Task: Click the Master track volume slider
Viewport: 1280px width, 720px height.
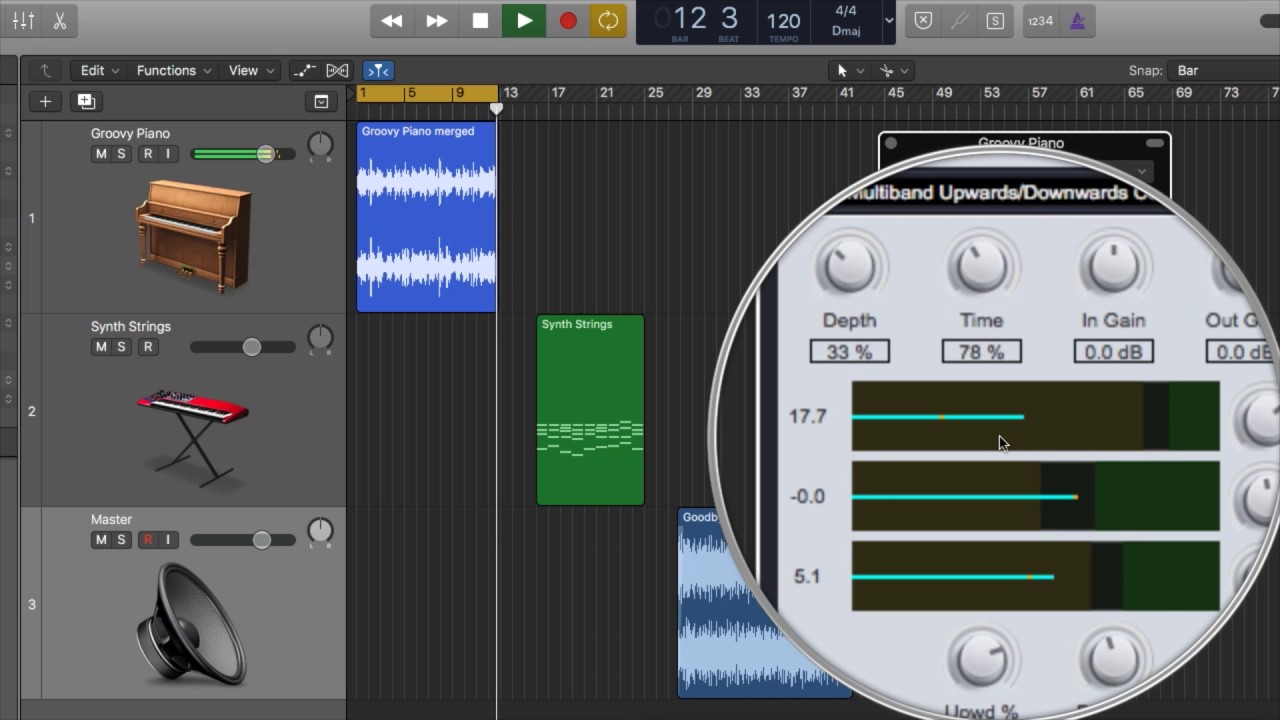Action: click(243, 540)
